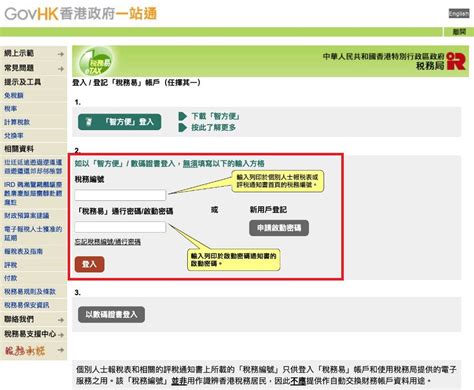The height and width of the screenshot is (390, 474).
Task: Open the 評稅 sidebar link
Action: 11,265
